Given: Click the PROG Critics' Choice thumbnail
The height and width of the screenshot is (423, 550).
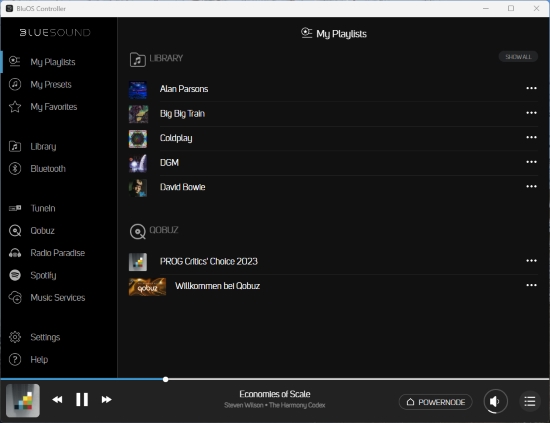Looking at the screenshot, I should [138, 262].
